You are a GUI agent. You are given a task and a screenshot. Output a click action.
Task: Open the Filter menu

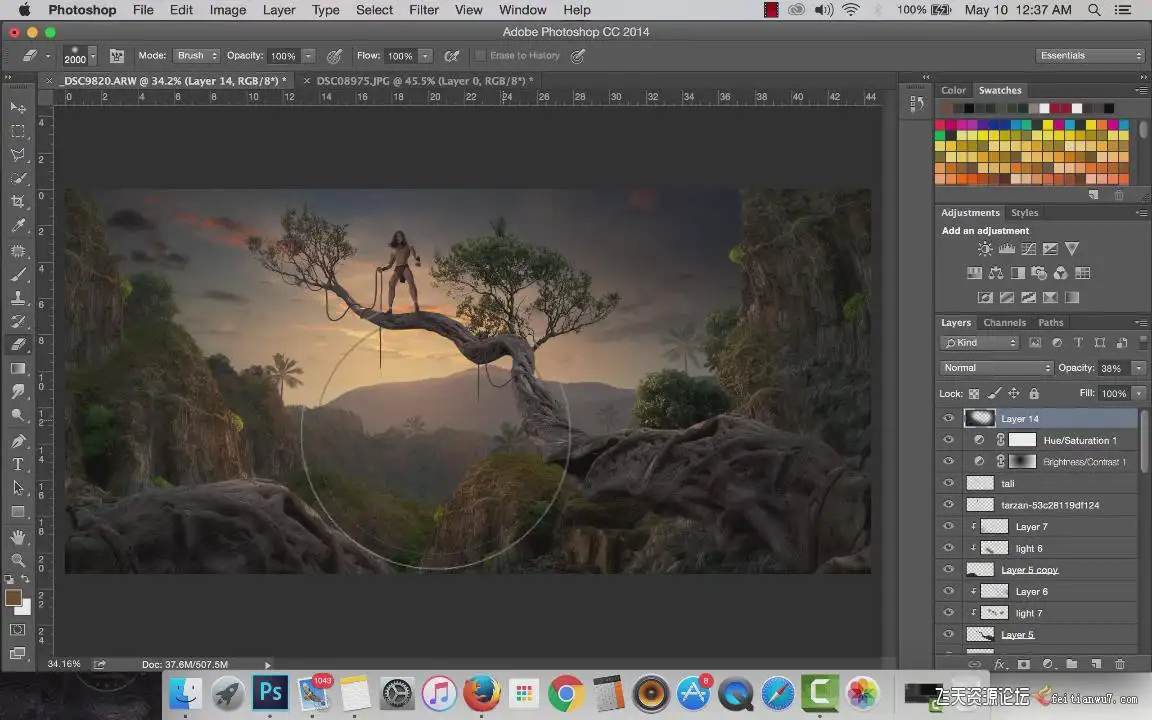point(424,10)
